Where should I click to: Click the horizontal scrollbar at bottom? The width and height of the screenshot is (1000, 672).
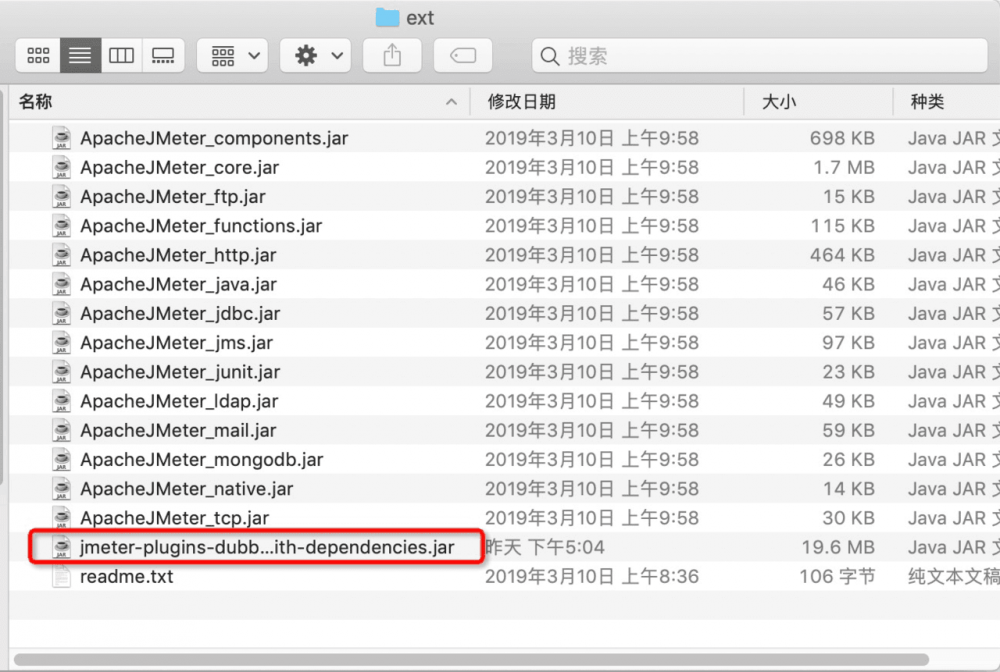471,659
